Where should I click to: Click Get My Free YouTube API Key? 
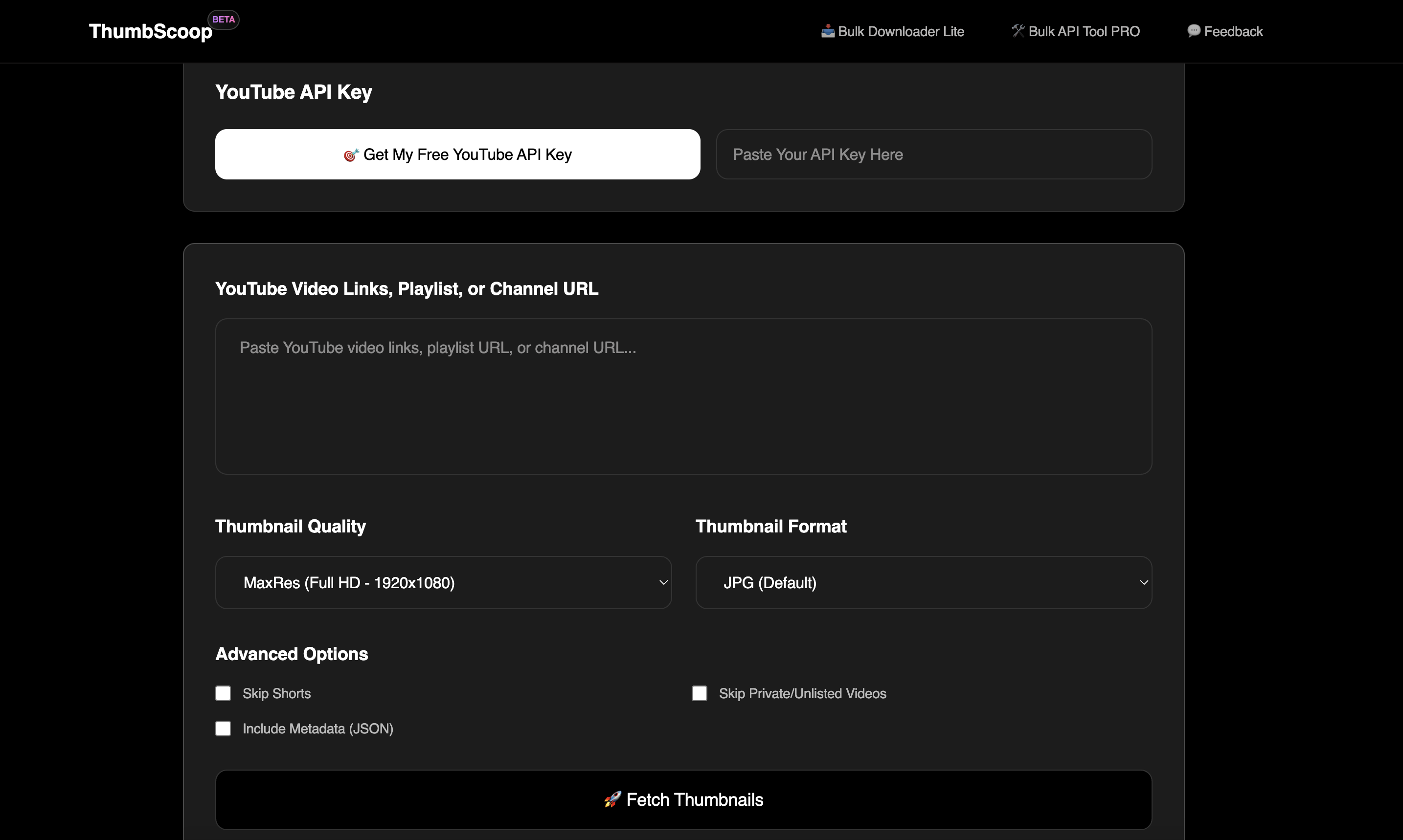pyautogui.click(x=457, y=155)
